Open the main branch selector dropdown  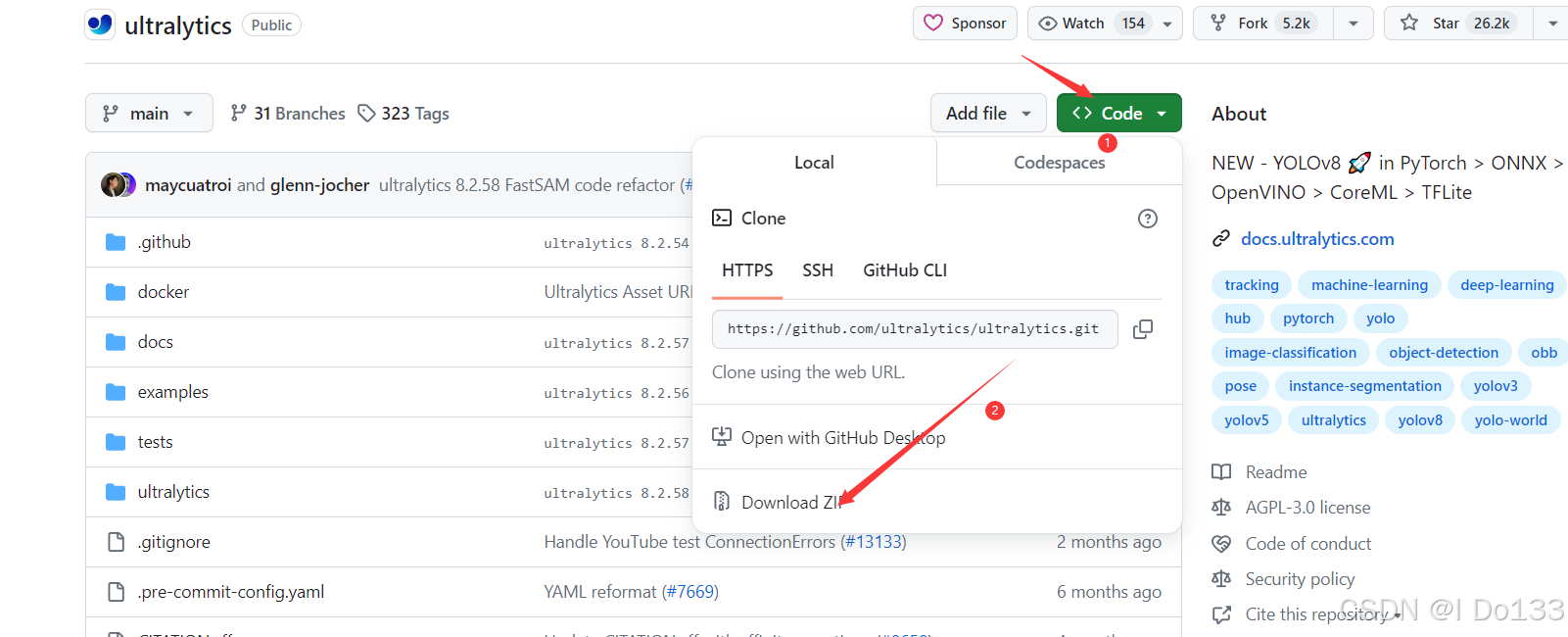(x=149, y=114)
